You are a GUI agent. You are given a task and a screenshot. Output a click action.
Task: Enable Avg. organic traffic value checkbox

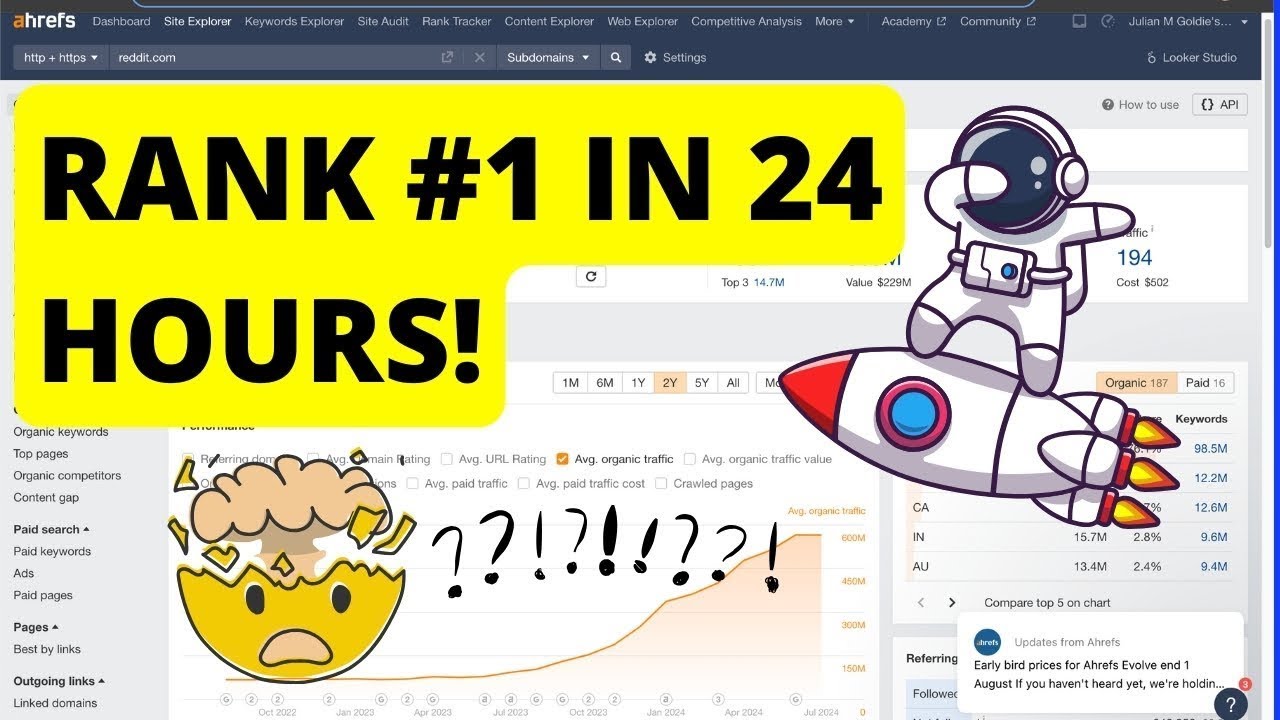click(x=690, y=459)
